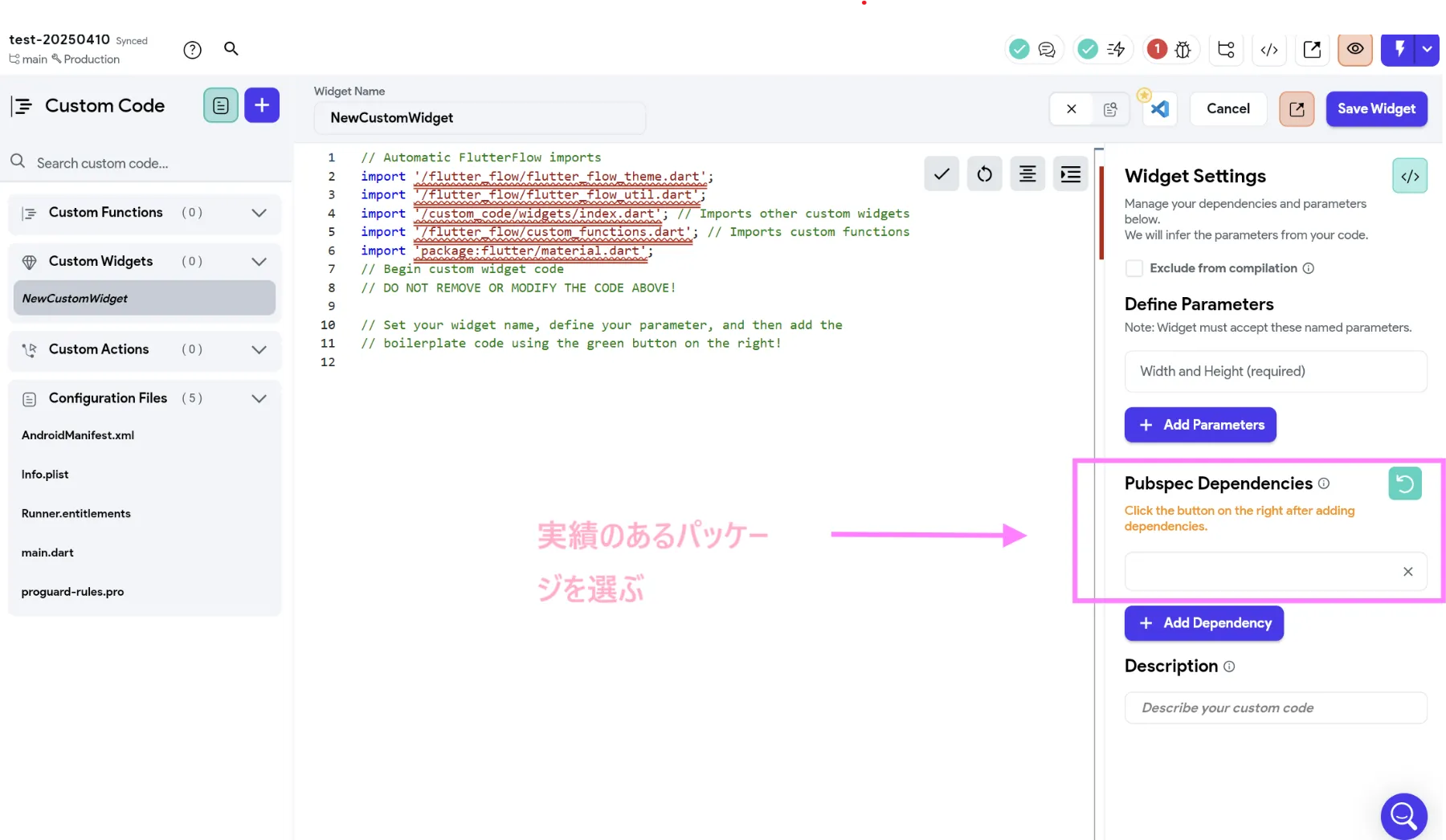Click the Custom Code panel title
Image resolution: width=1446 pixels, height=840 pixels.
[x=104, y=106]
